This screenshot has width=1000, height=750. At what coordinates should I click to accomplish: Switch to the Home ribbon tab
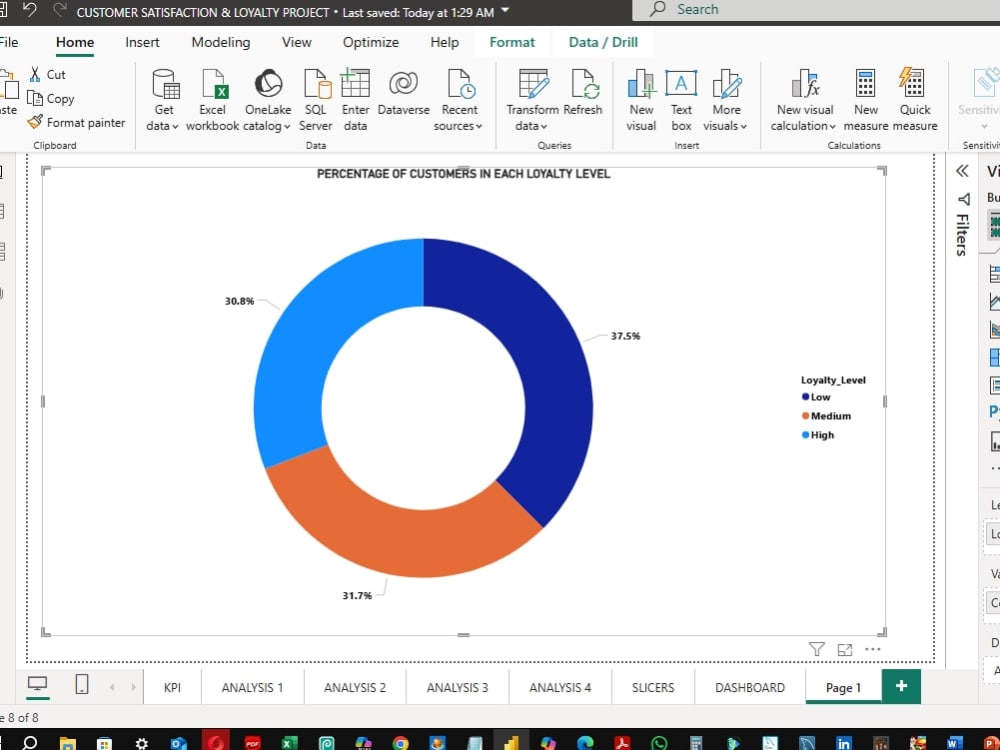(x=75, y=42)
